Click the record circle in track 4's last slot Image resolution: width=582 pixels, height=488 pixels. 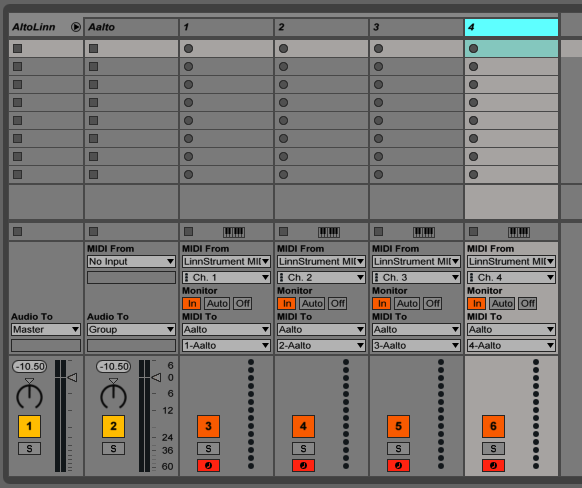(474, 174)
